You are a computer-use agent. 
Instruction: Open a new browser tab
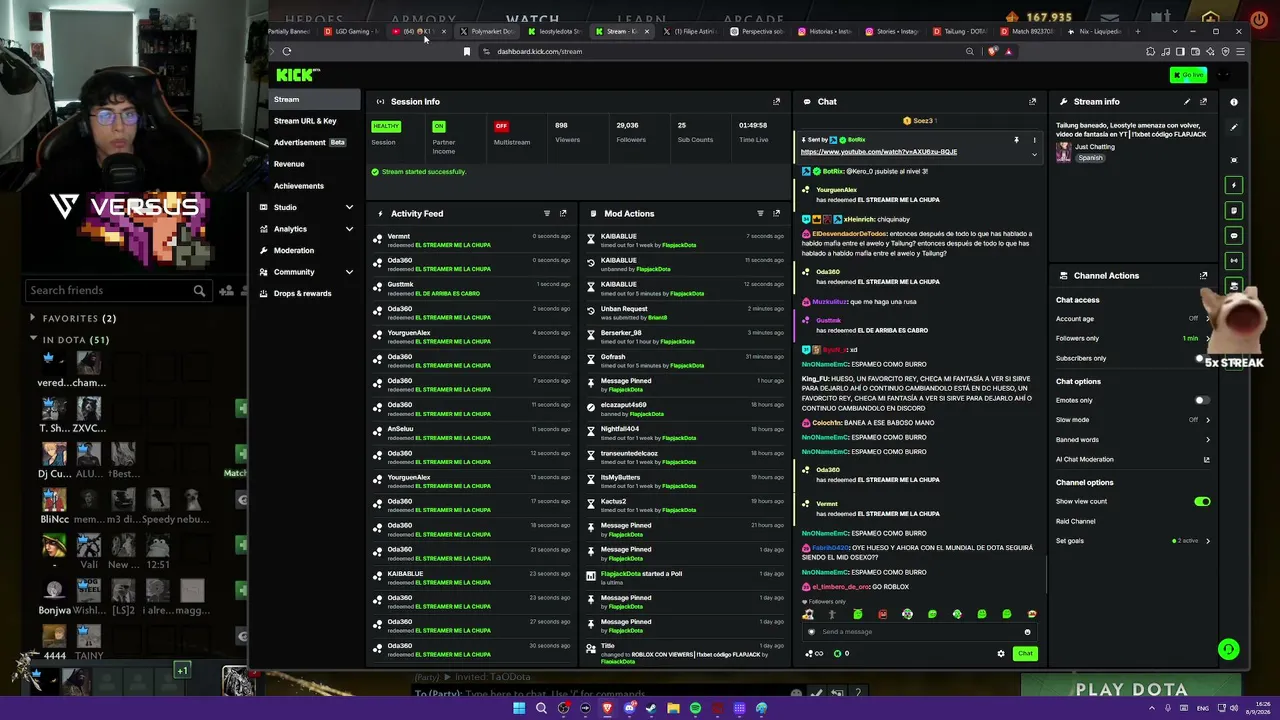(x=1137, y=31)
